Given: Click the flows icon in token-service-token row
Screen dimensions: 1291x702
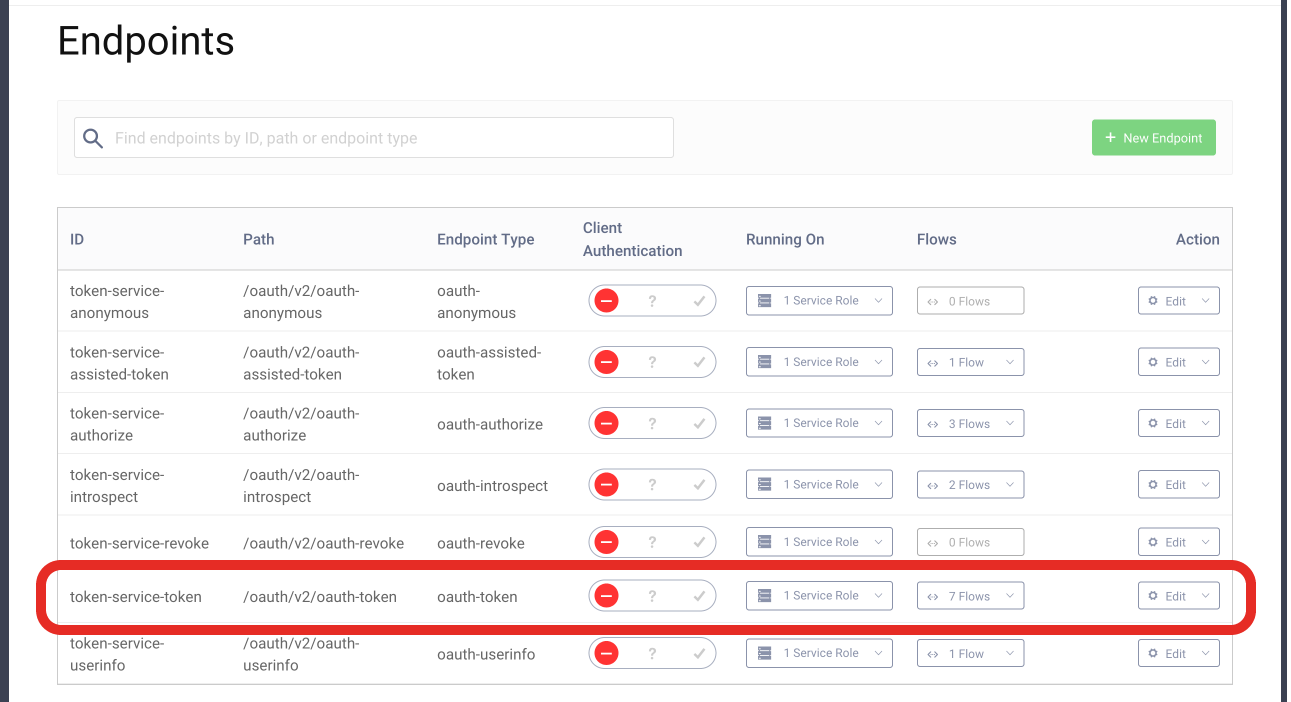Looking at the screenshot, I should [932, 596].
